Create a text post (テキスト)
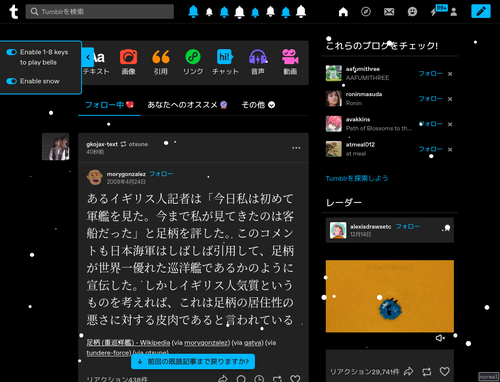Screen dimensions: 500x382 coord(97,62)
